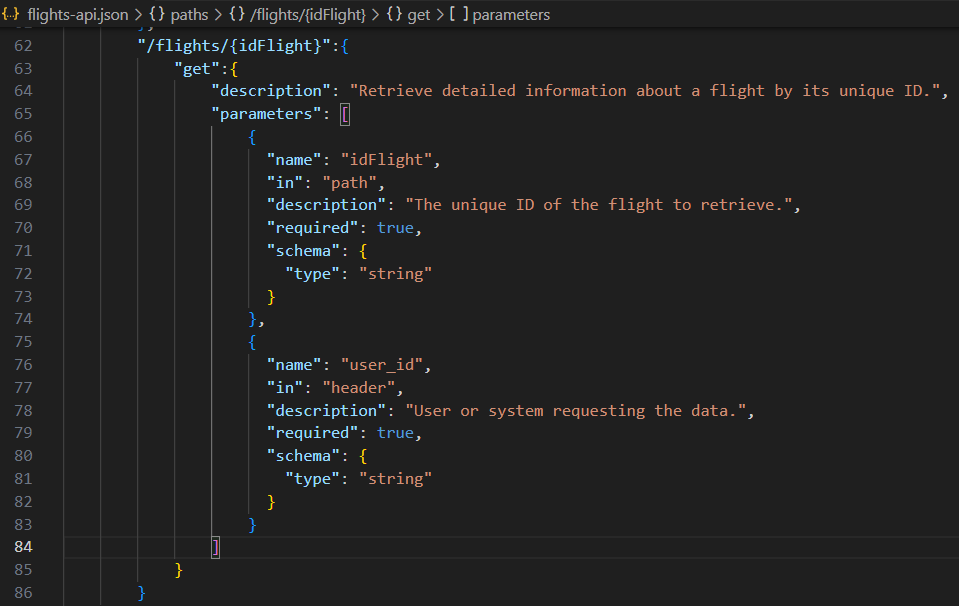Click the opening brace on line 66
This screenshot has width=959, height=606.
click(x=252, y=137)
